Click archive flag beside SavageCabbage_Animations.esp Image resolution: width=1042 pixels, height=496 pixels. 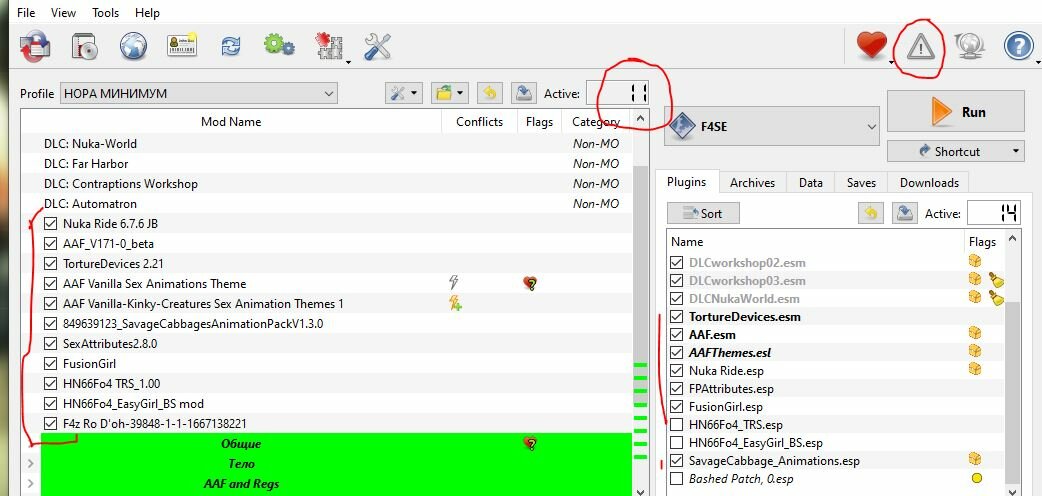coord(975,459)
